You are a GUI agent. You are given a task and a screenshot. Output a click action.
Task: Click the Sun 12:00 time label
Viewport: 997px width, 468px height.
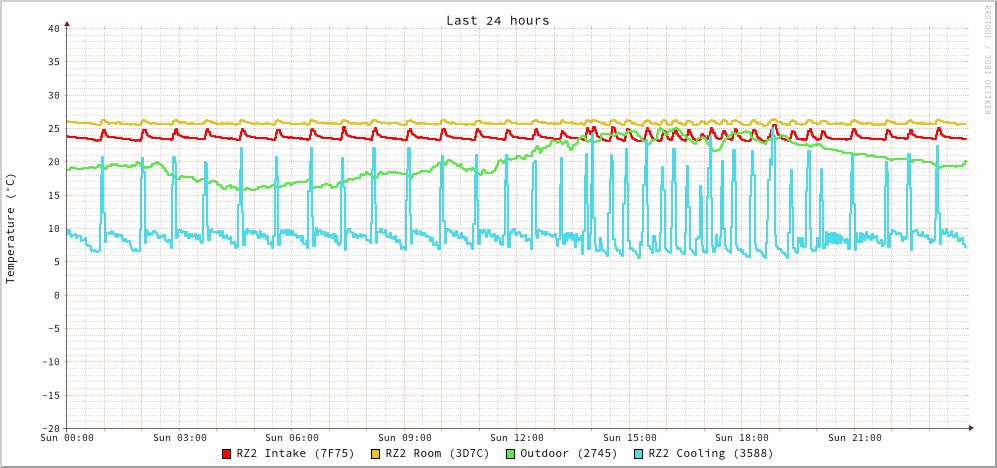(x=517, y=438)
